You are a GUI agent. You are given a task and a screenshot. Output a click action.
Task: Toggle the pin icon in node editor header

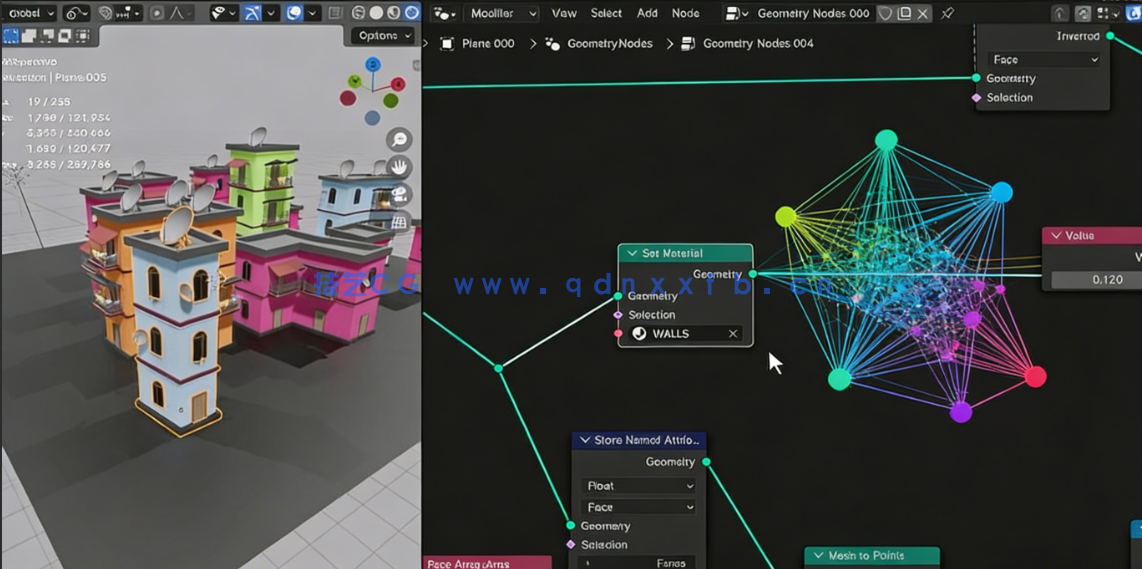click(x=946, y=13)
